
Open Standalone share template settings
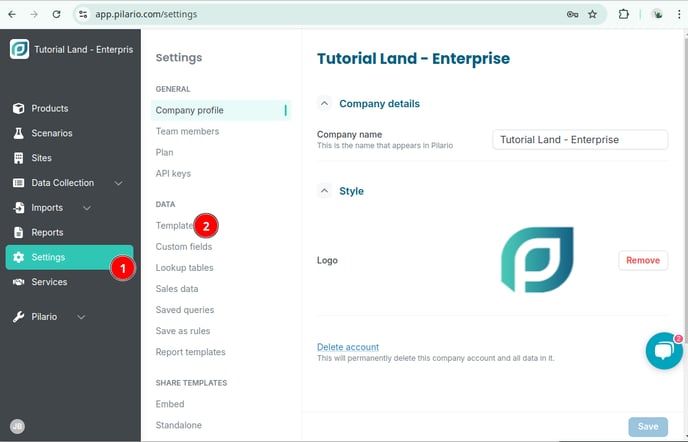click(x=179, y=425)
